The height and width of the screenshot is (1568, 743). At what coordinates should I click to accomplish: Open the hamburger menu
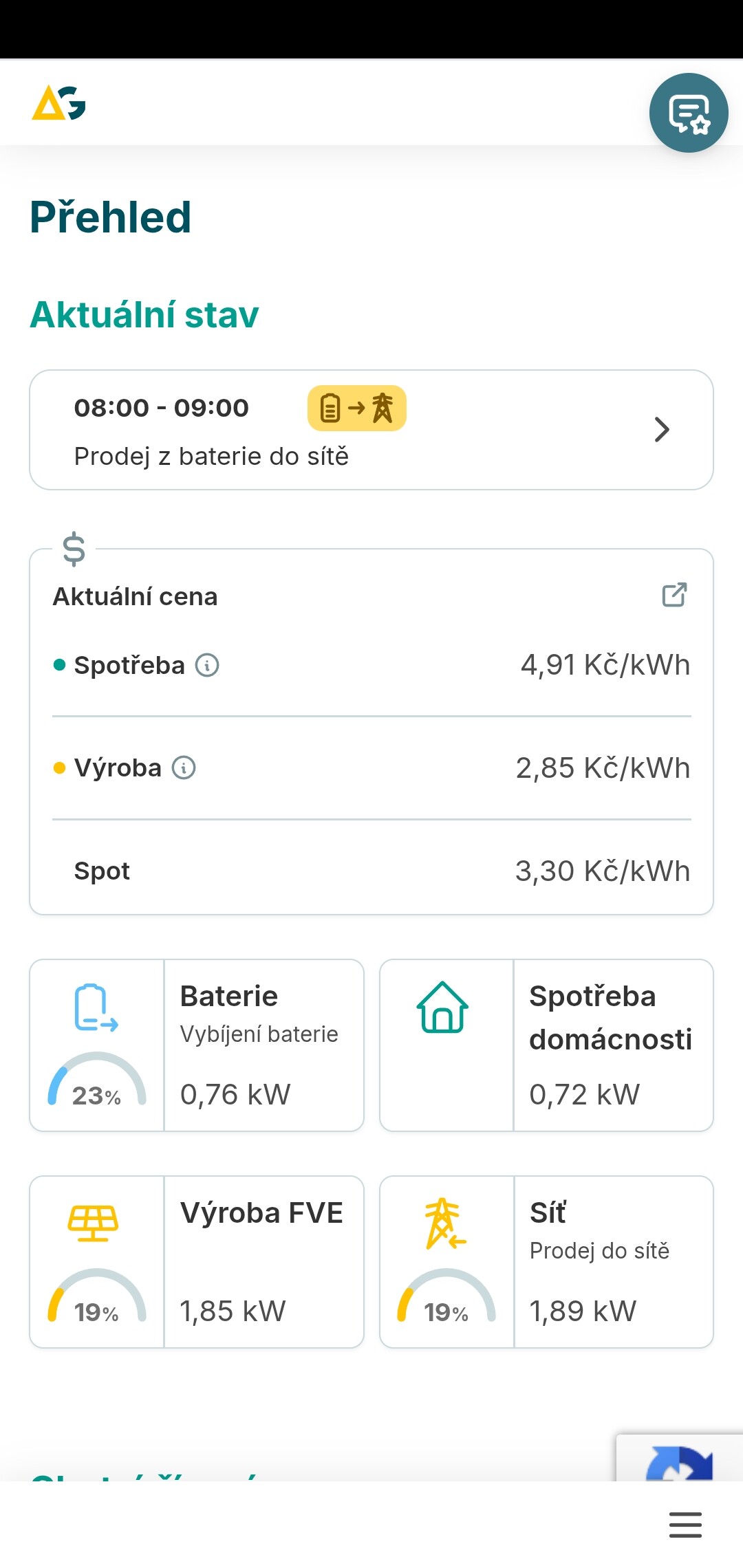[x=685, y=1525]
